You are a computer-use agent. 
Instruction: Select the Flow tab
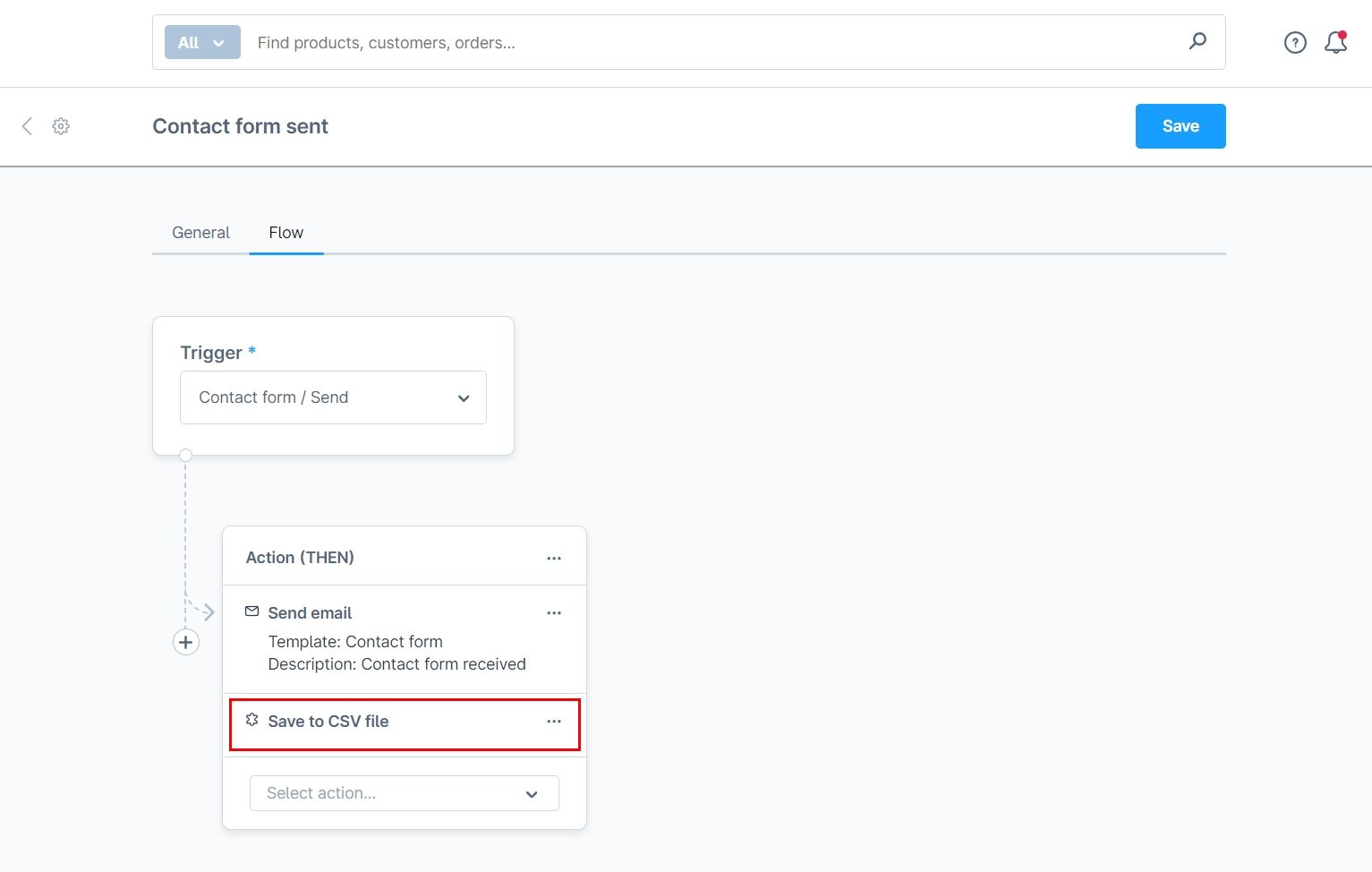click(x=286, y=233)
